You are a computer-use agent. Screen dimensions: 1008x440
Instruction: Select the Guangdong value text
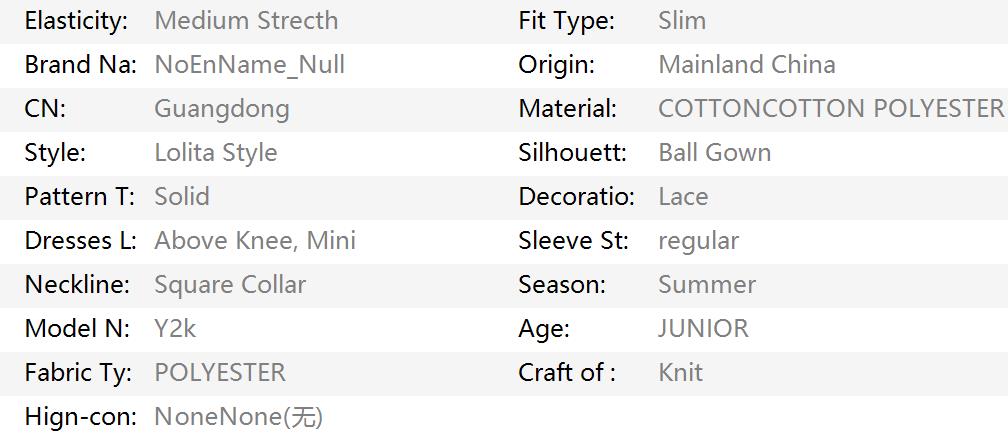click(222, 109)
